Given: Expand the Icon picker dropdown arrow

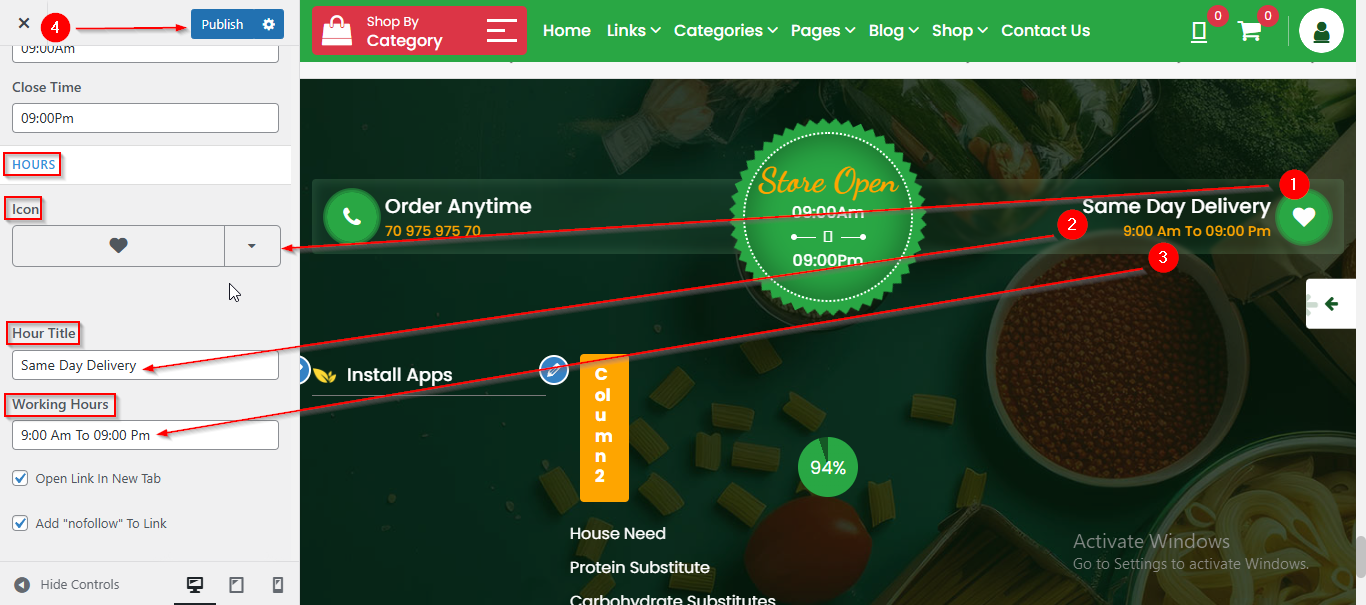Looking at the screenshot, I should point(252,245).
